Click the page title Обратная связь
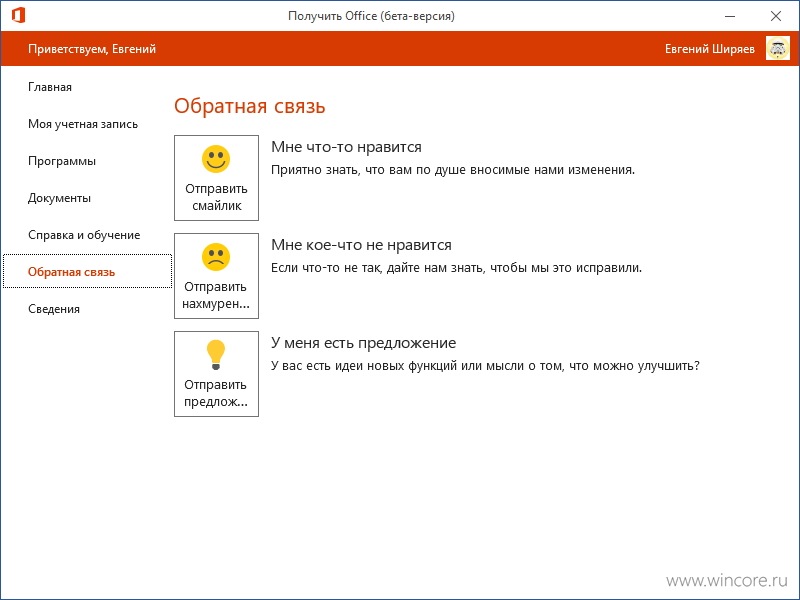The height and width of the screenshot is (600, 800). pos(249,106)
